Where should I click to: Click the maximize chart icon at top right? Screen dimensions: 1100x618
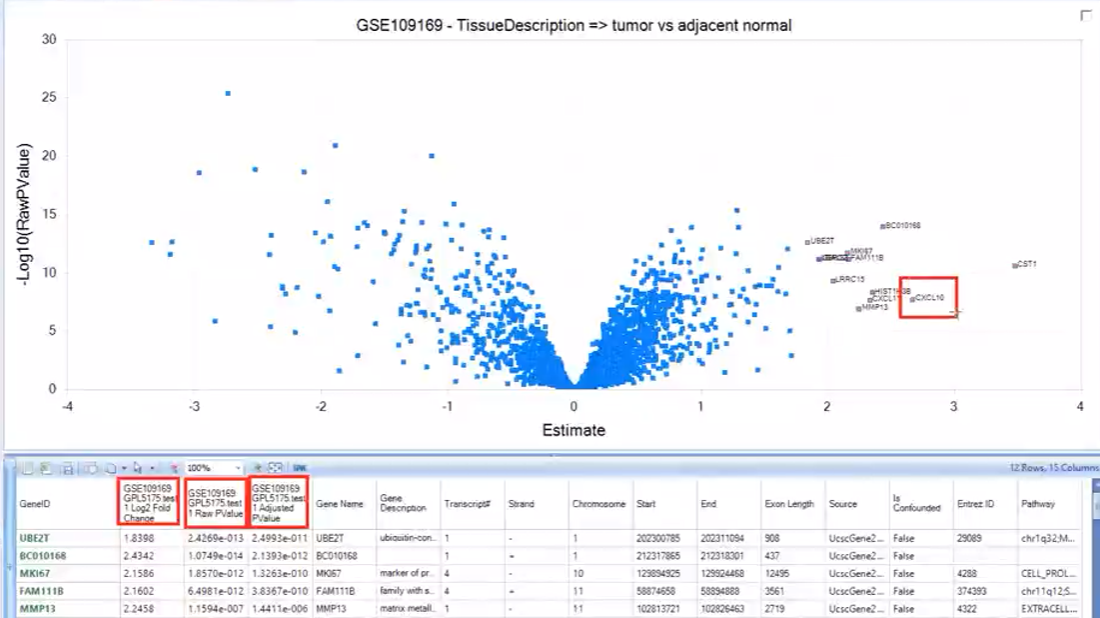coord(1086,16)
